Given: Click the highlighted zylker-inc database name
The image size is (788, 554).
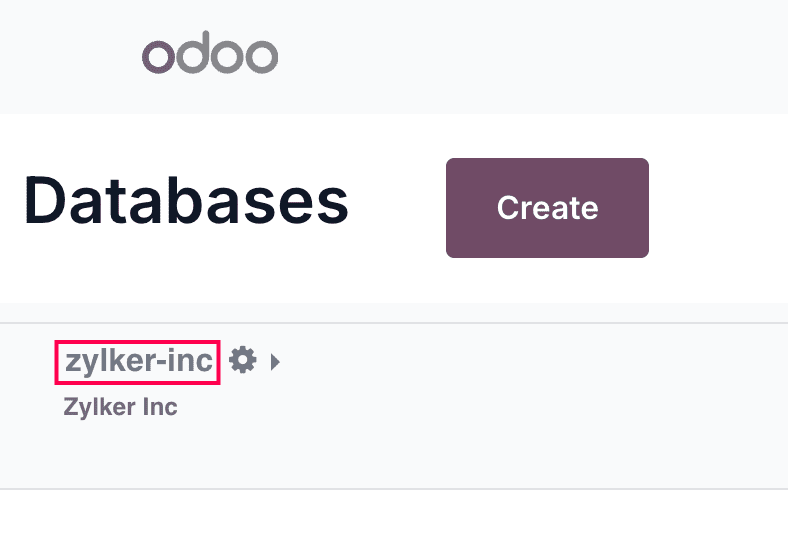Looking at the screenshot, I should click(x=138, y=361).
